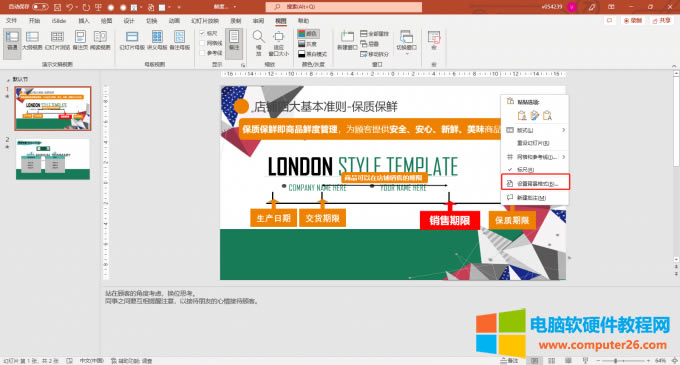Open Slide Master (幻灯片母版) view
Image resolution: width=680 pixels, height=365 pixels.
click(132, 41)
